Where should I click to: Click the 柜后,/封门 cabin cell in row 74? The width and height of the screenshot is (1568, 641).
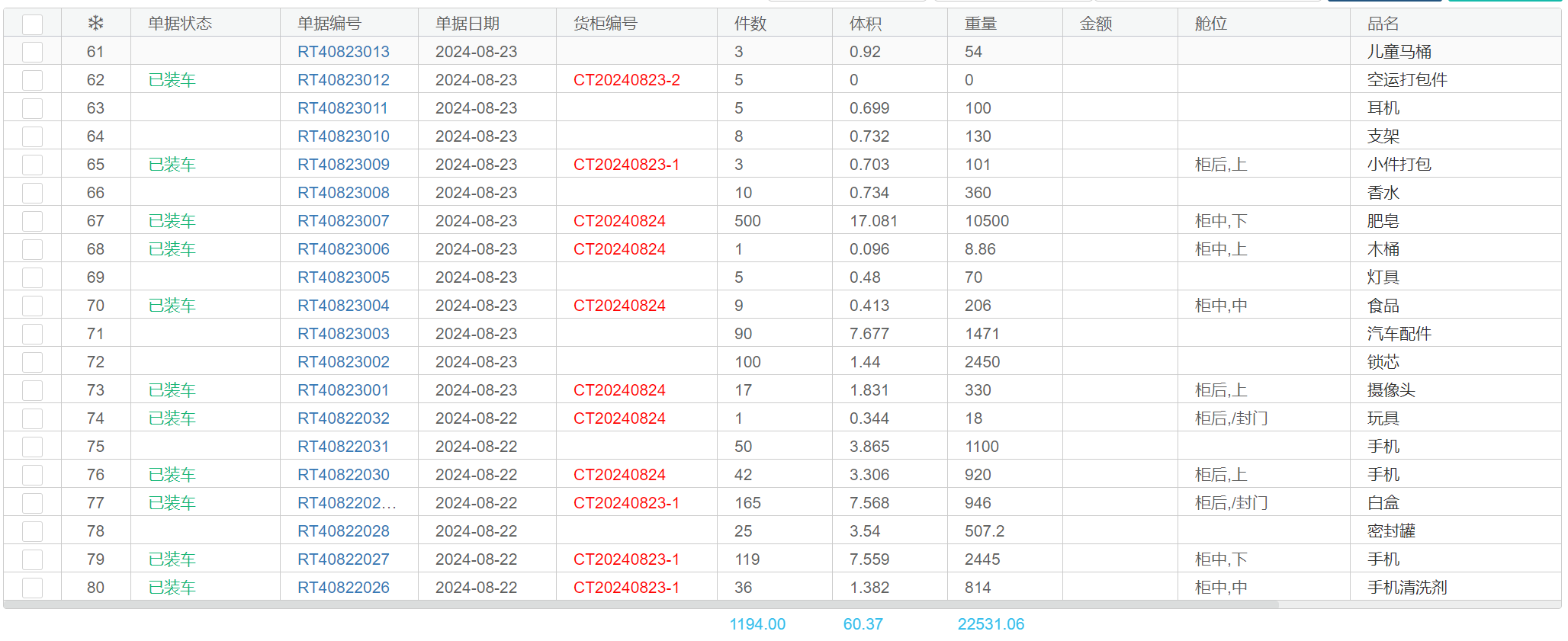coord(1232,418)
